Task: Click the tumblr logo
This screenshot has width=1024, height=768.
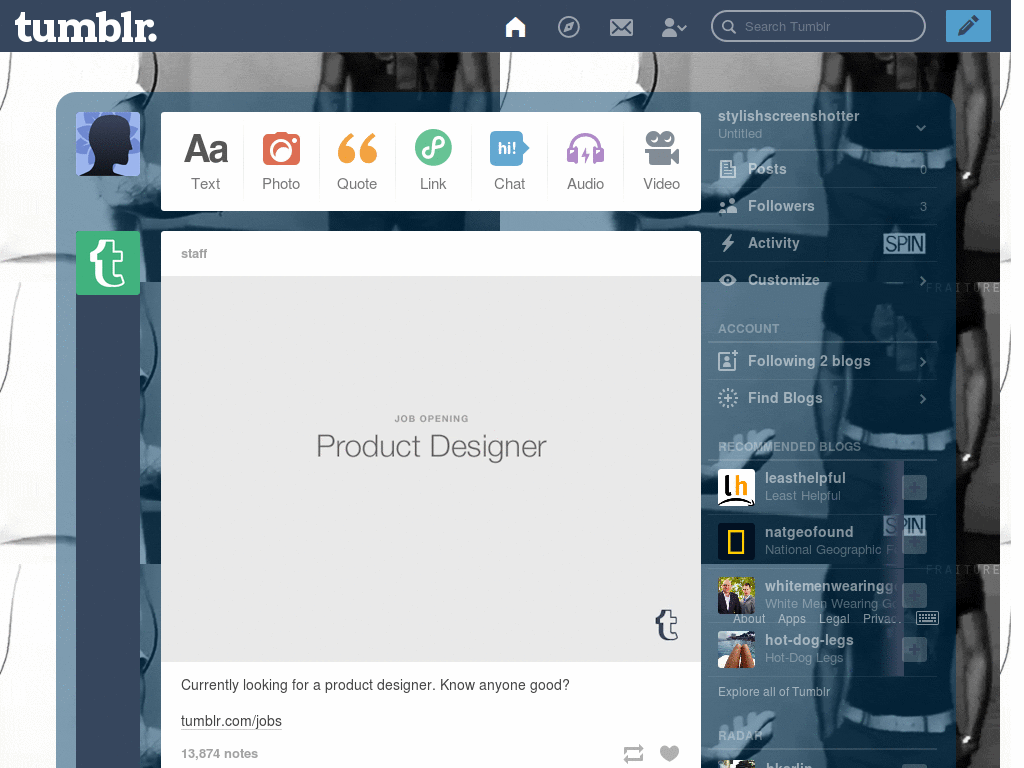Action: [86, 27]
